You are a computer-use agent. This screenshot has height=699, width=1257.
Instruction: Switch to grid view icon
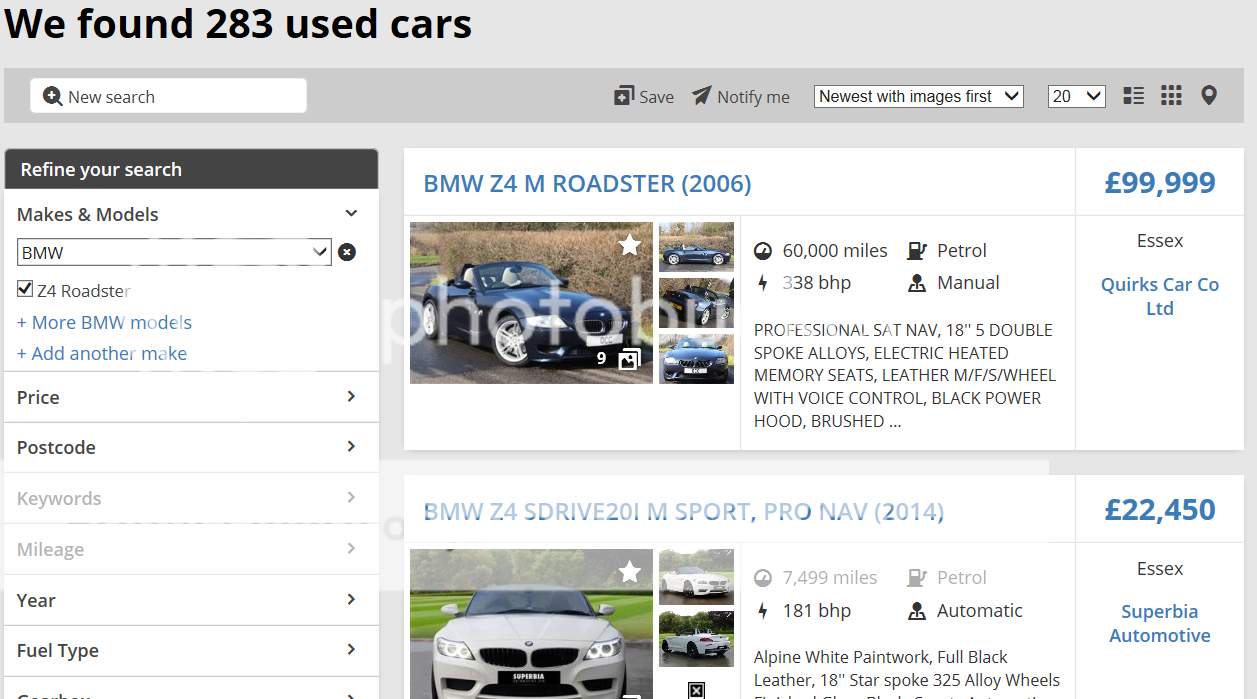click(x=1171, y=96)
